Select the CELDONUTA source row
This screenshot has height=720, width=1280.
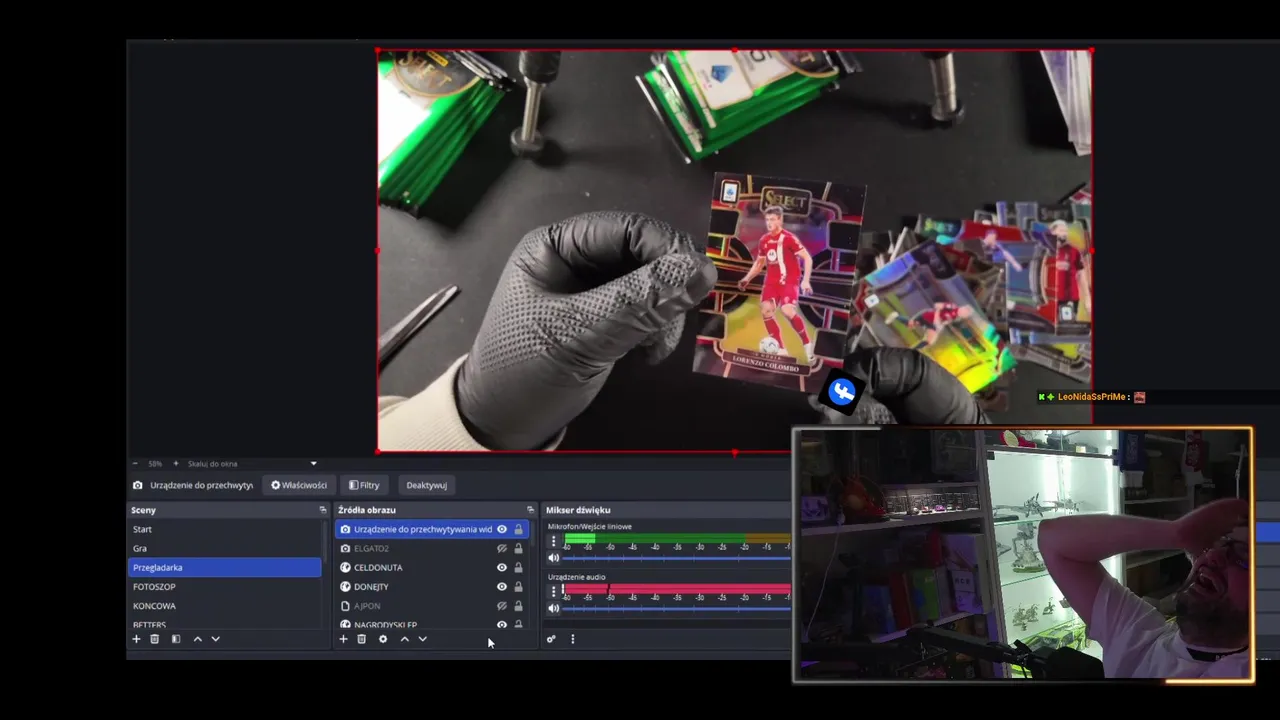tap(432, 567)
